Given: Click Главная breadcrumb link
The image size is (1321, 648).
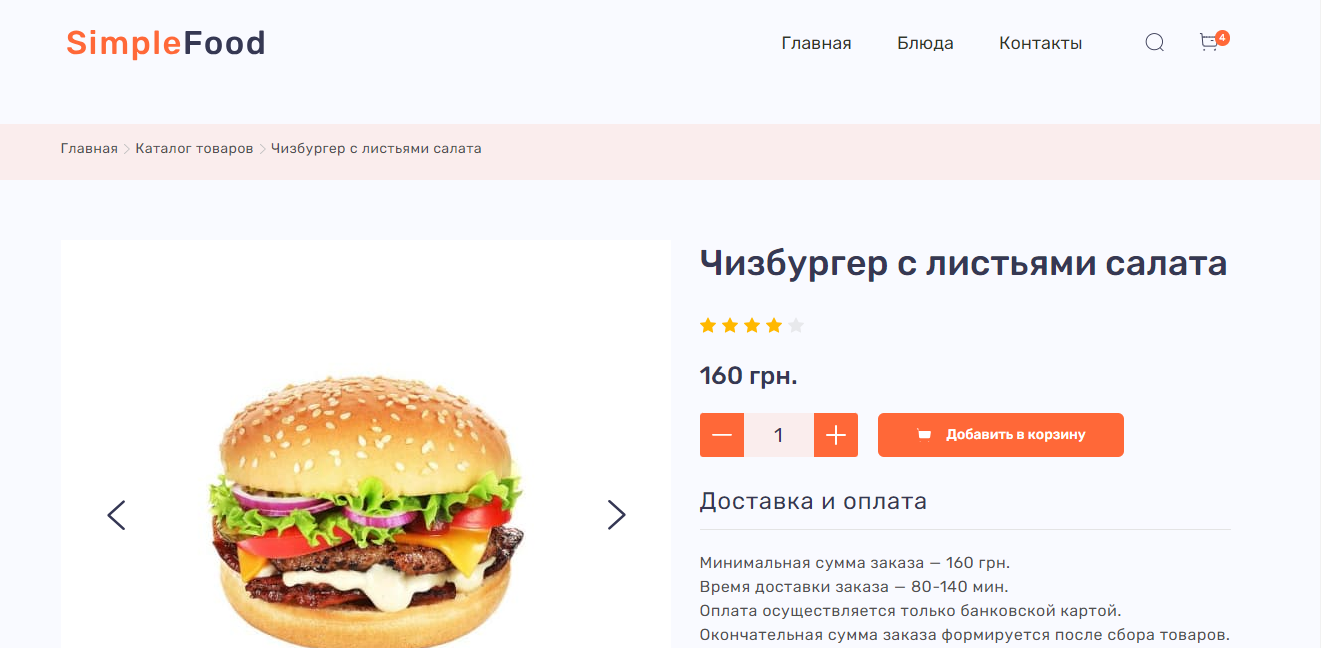Looking at the screenshot, I should (x=89, y=148).
